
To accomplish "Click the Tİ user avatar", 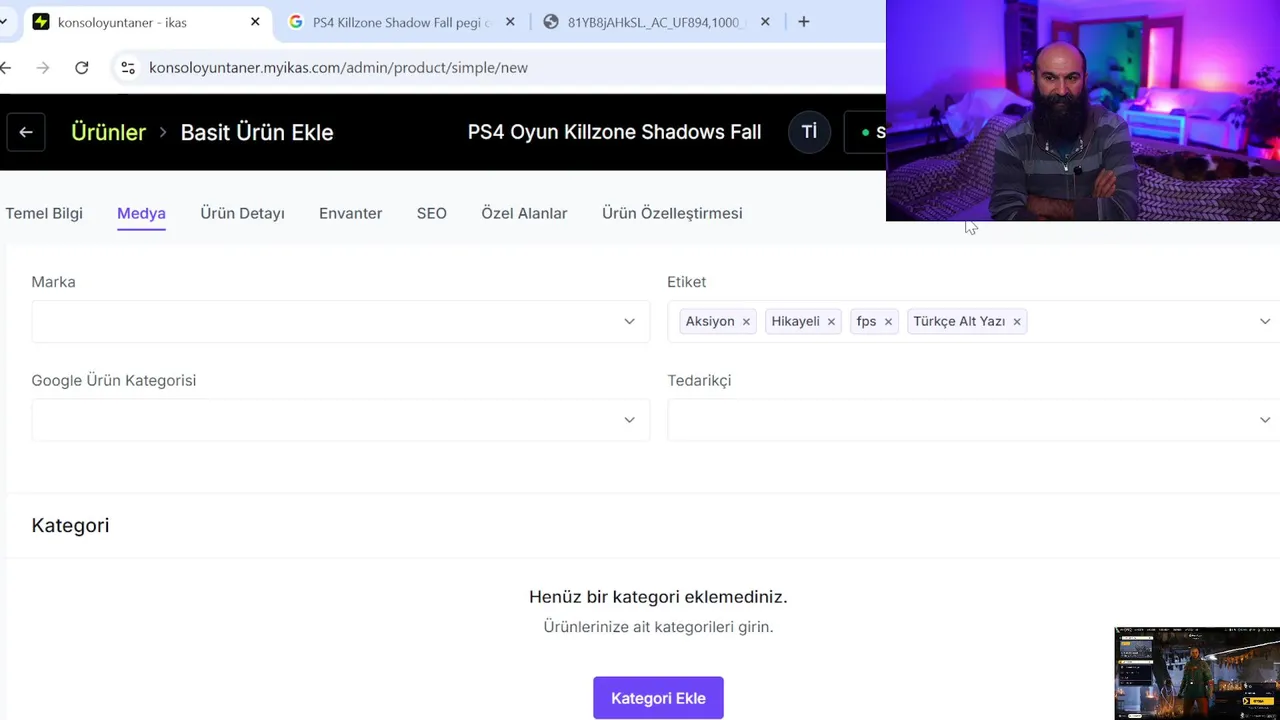I will (x=809, y=132).
